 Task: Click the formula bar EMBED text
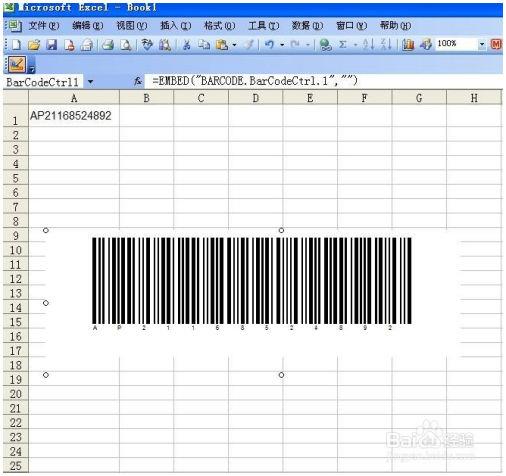pos(255,81)
